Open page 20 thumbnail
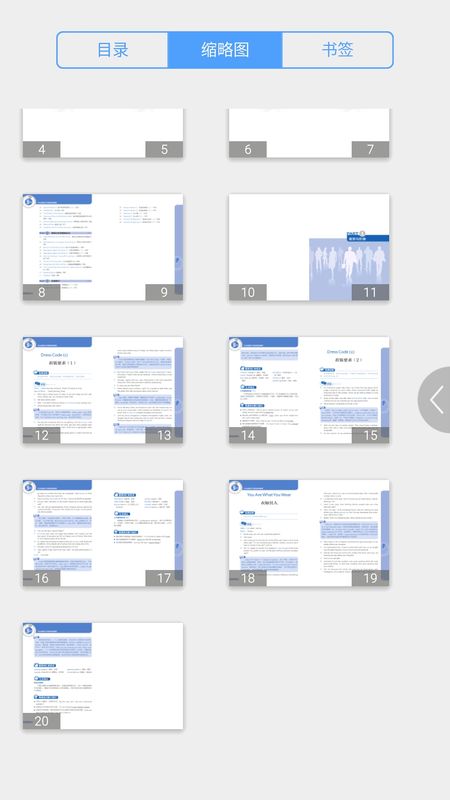 (103, 676)
